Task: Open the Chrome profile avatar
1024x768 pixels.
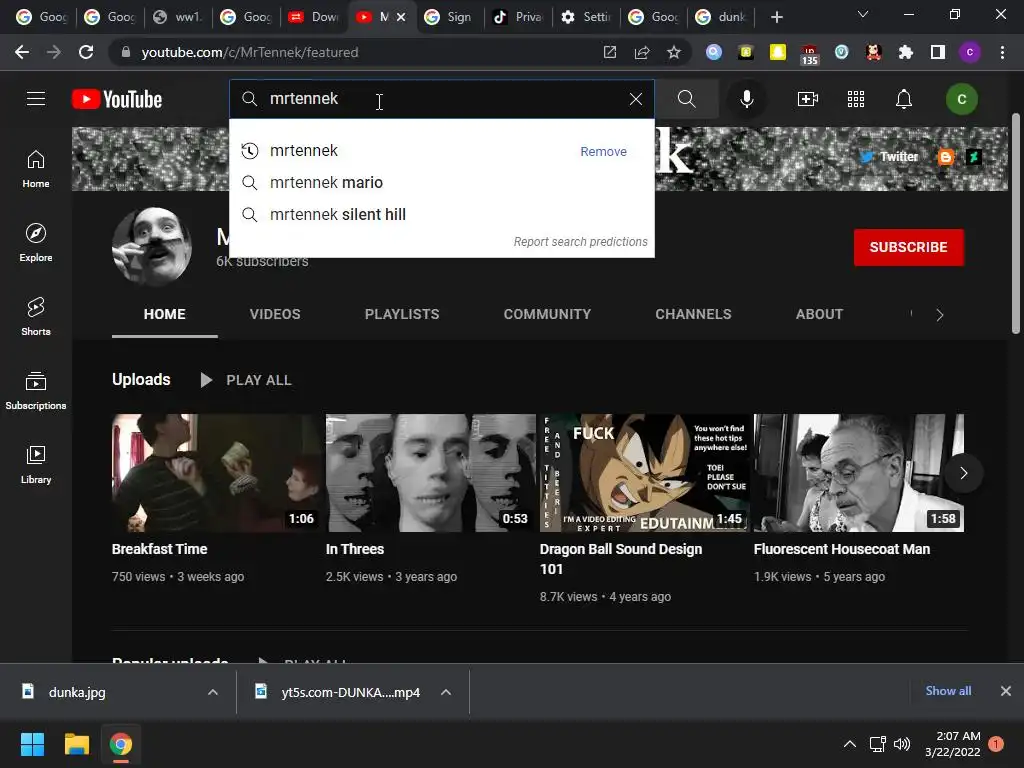Action: [970, 52]
